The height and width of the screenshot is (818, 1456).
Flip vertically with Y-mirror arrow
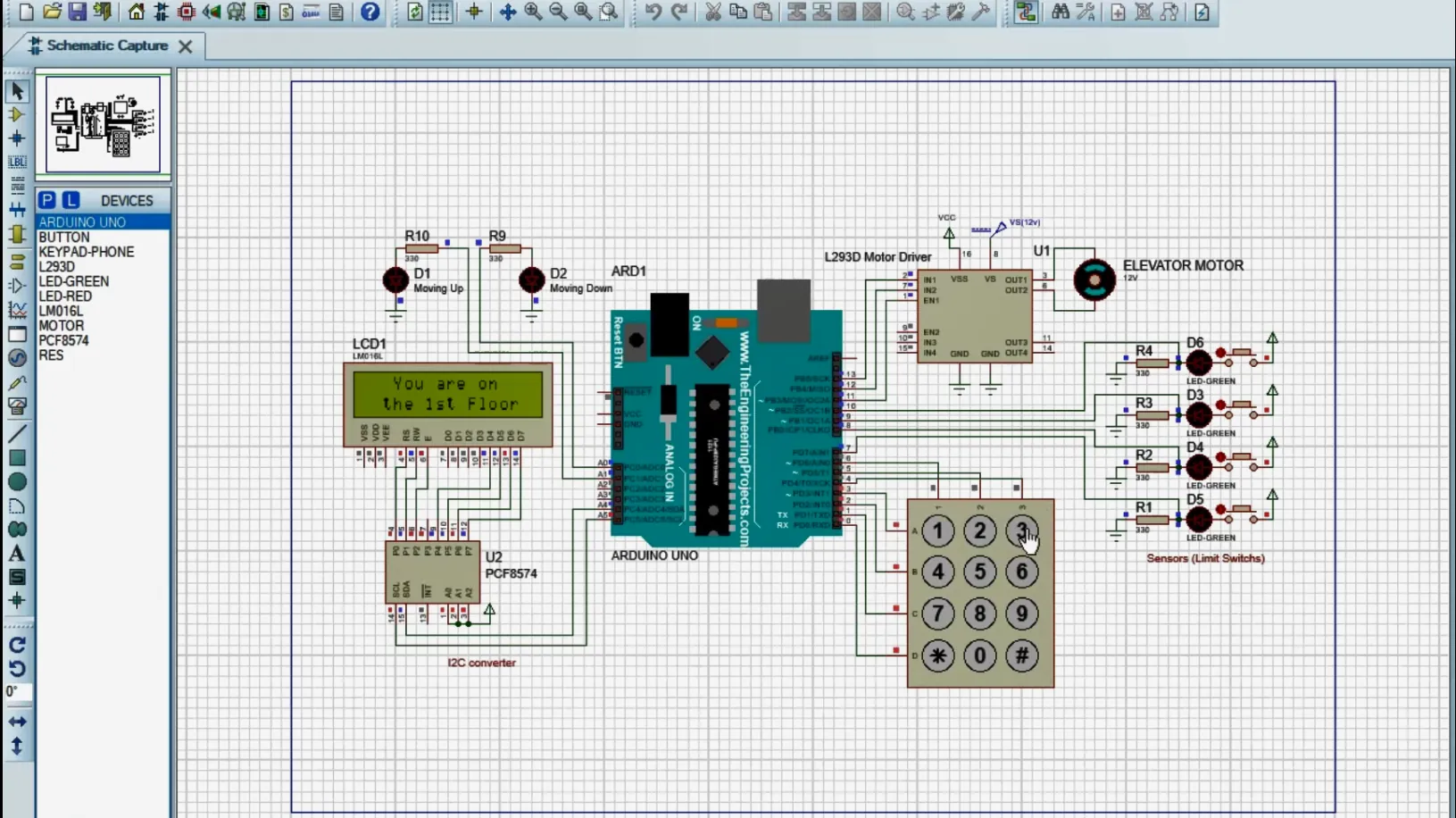[17, 746]
